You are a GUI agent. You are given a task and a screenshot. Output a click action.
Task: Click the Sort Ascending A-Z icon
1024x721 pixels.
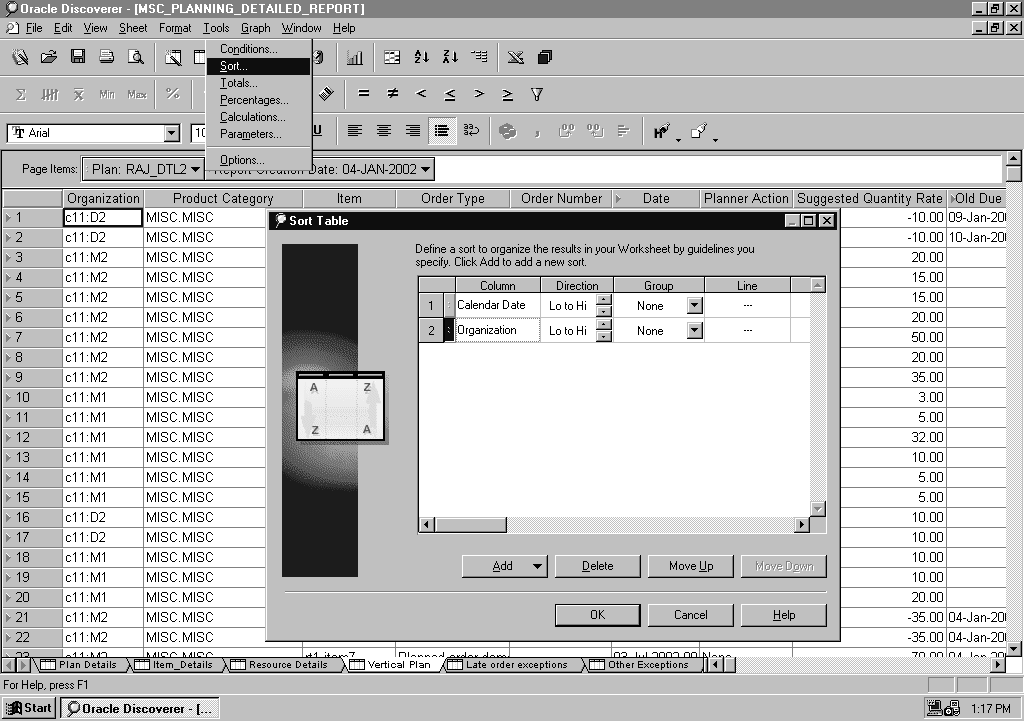[x=421, y=57]
